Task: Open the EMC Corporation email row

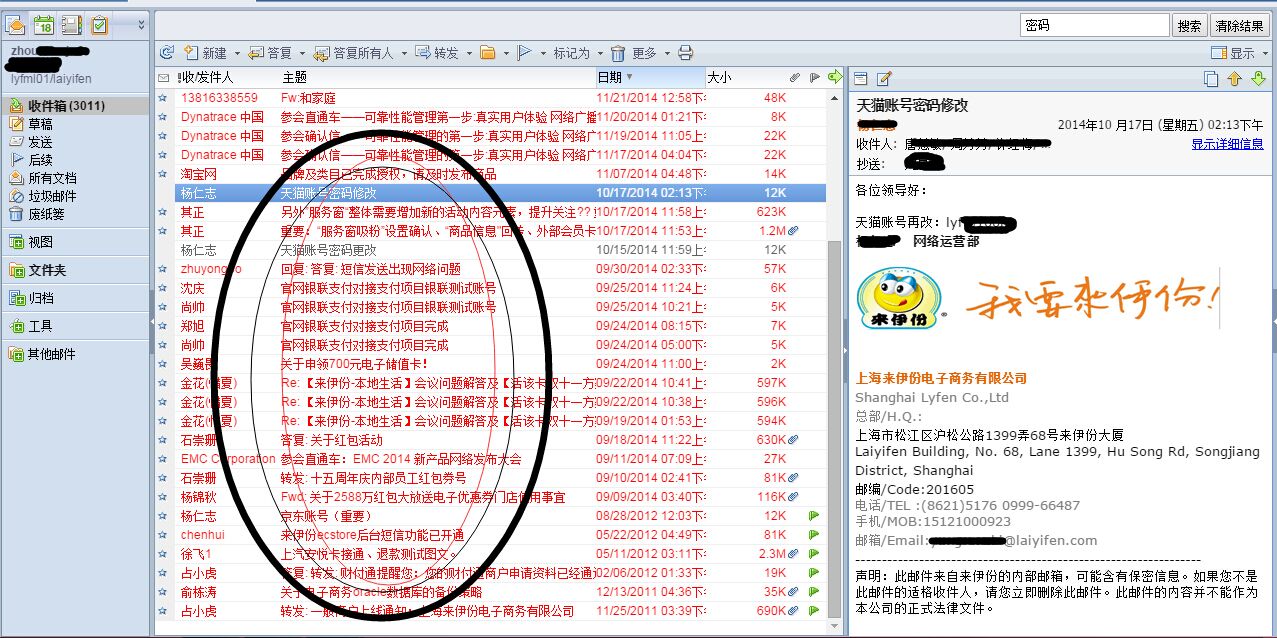Action: (491, 459)
